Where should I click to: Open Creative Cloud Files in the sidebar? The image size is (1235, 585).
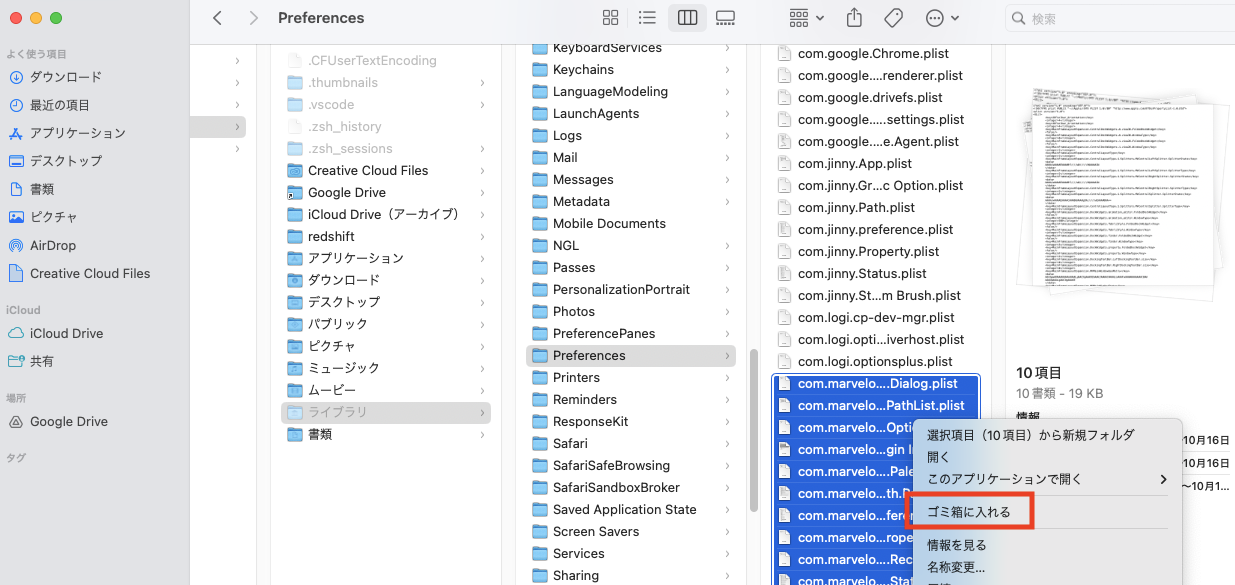pyautogui.click(x=90, y=273)
